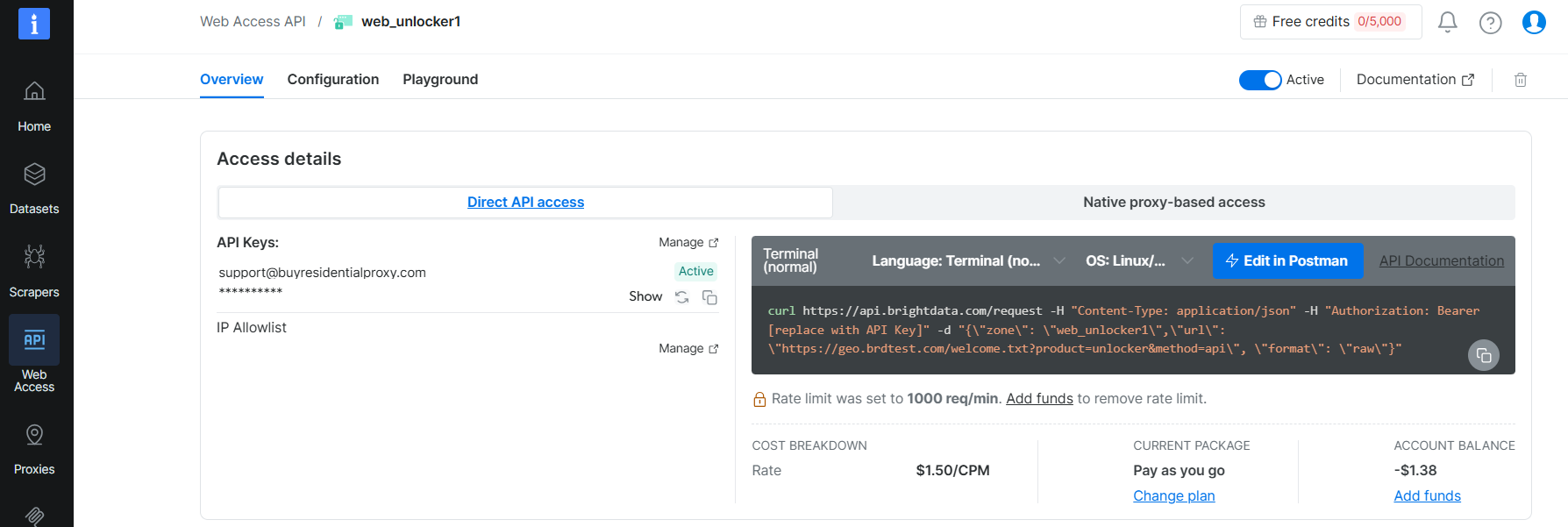Go to Datasets in the sidebar
The image size is (1568, 527).
tap(34, 189)
